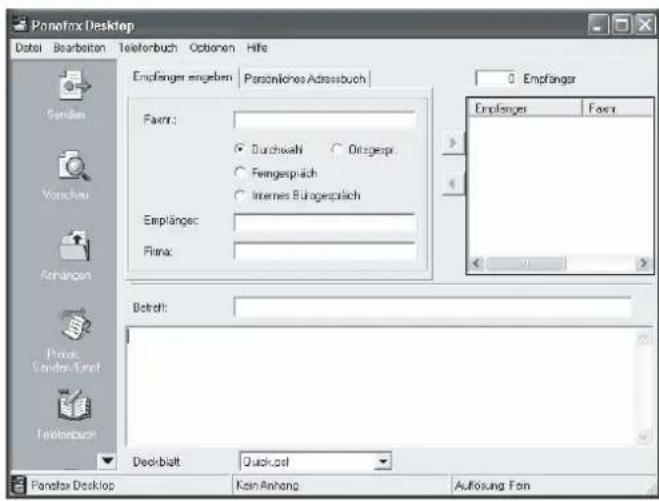
Task: Select the Ortsgespr. radio button
Action: coord(336,149)
